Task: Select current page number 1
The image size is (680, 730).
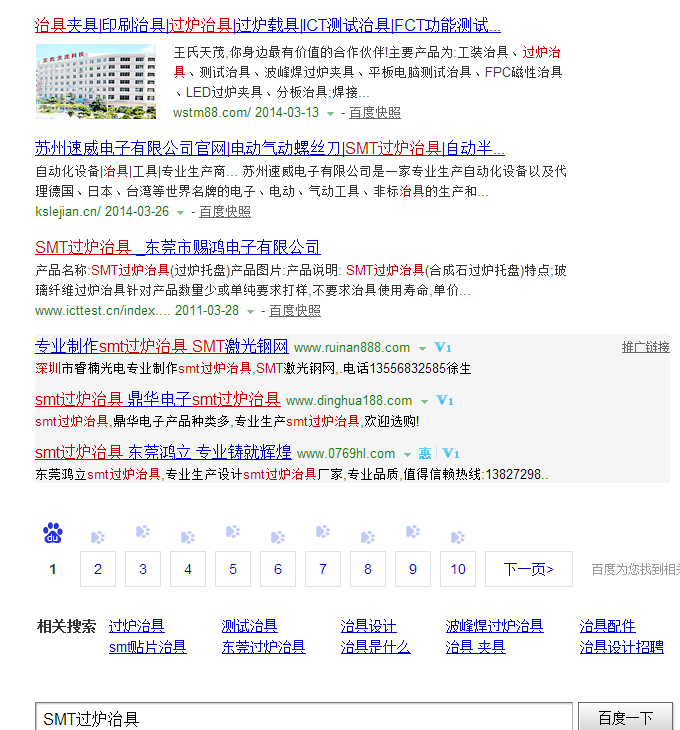Action: [53, 569]
